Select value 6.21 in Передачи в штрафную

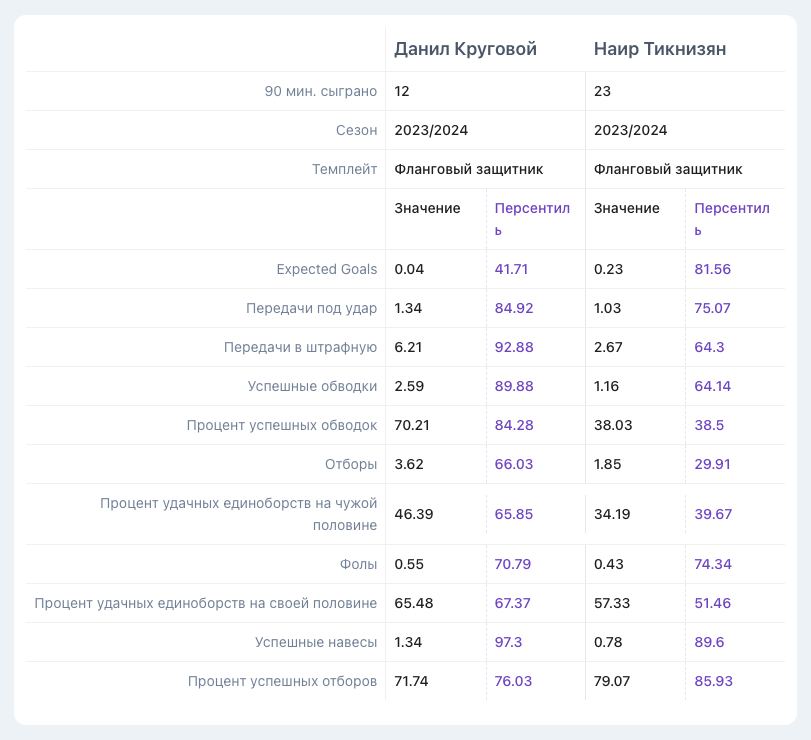tap(408, 347)
